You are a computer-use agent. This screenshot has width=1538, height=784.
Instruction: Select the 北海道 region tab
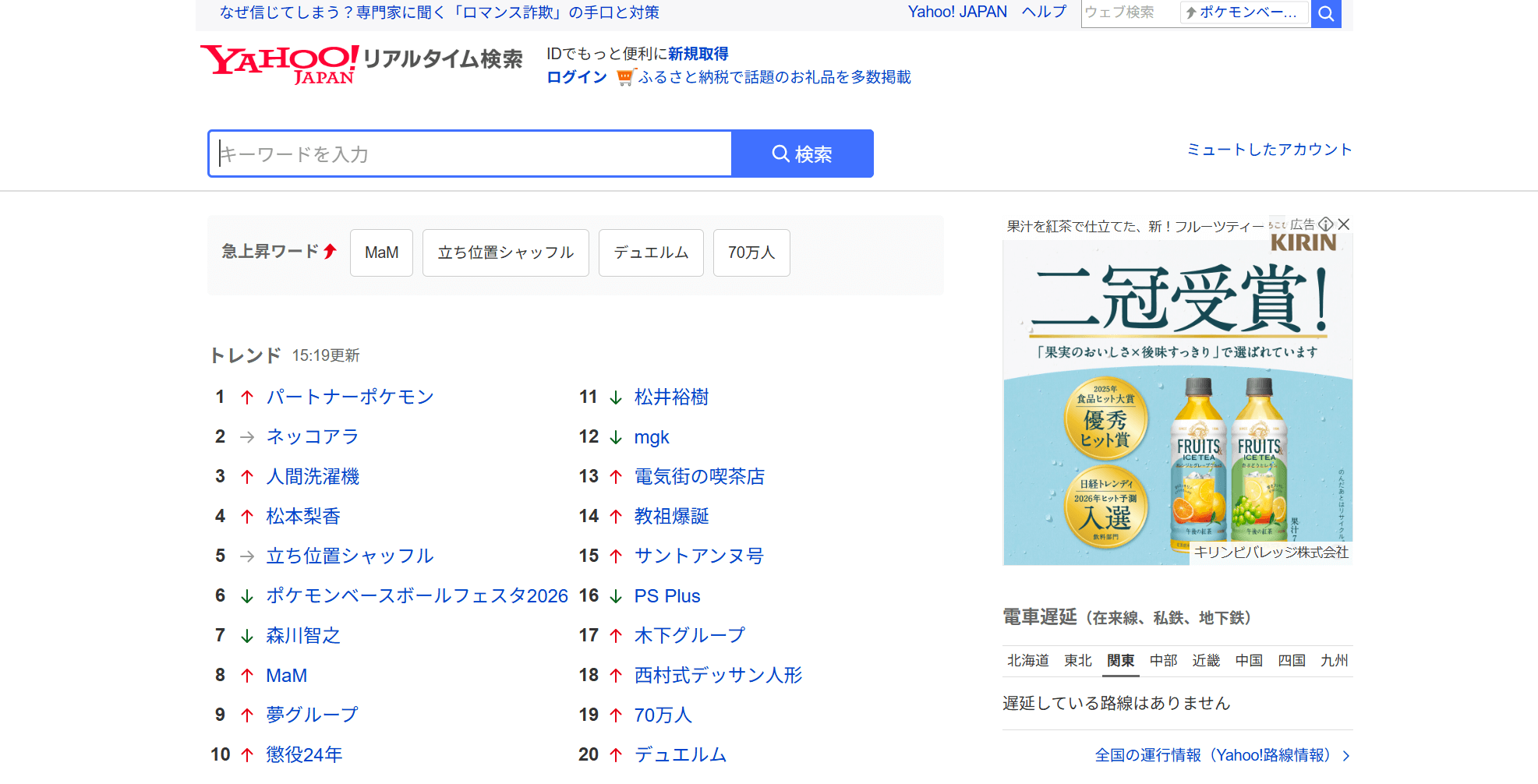(x=1027, y=660)
